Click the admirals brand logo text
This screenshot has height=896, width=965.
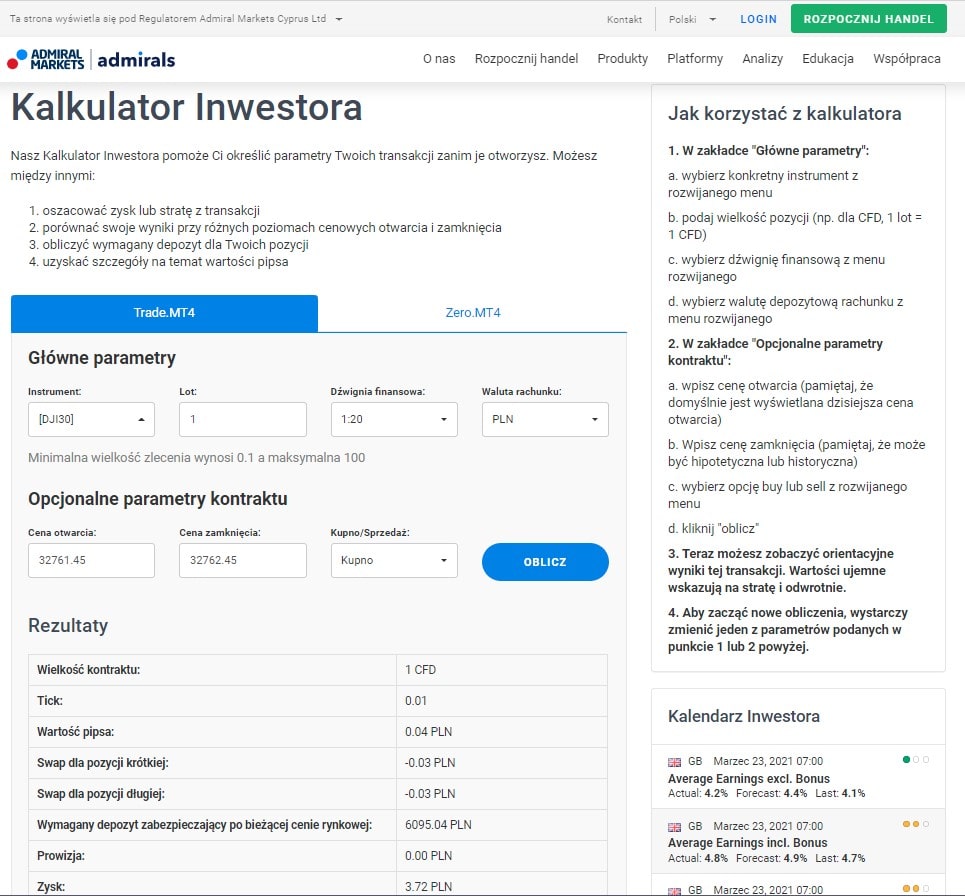[136, 60]
